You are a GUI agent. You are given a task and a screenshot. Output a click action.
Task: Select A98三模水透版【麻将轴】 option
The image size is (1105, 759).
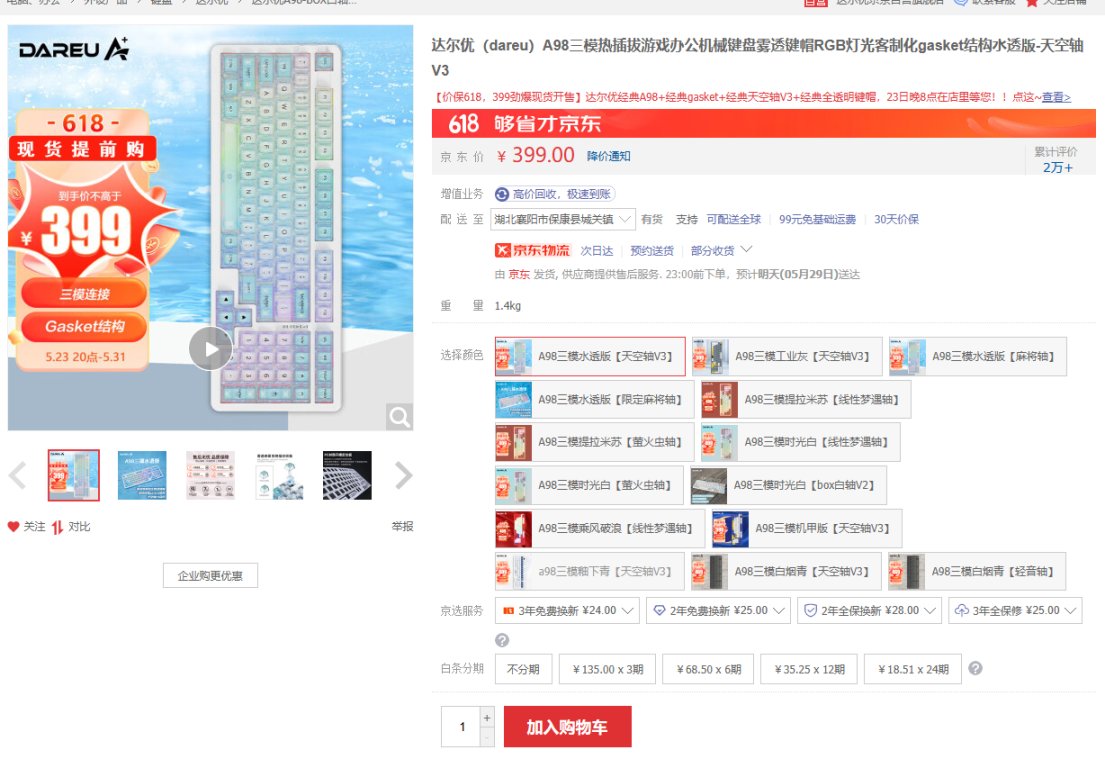click(977, 357)
